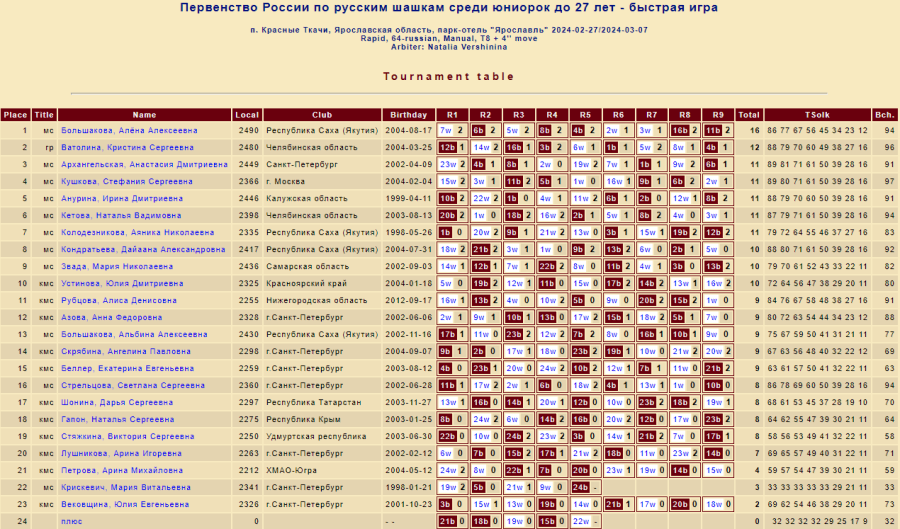The image size is (900, 529).
Task: Click the Club column header
Action: tap(321, 114)
